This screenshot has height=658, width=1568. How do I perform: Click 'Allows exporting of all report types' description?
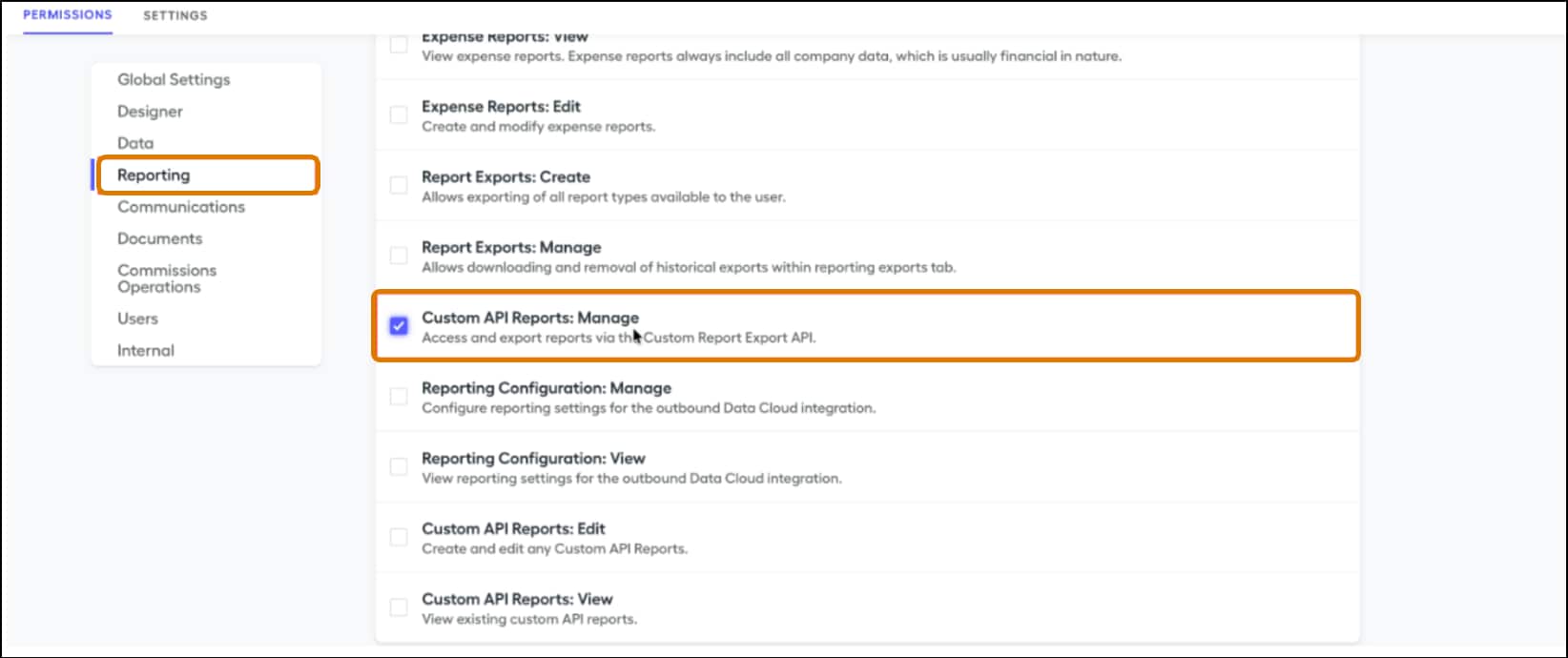click(604, 197)
